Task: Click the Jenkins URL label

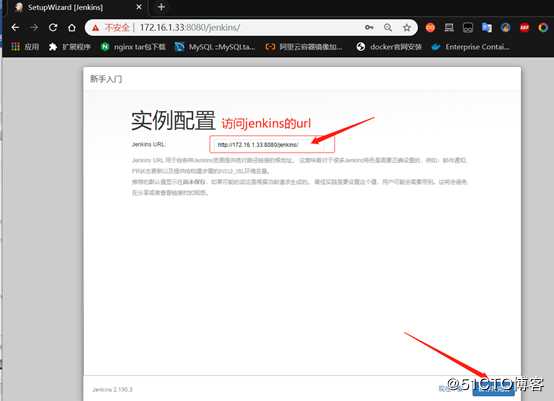Action: click(148, 144)
